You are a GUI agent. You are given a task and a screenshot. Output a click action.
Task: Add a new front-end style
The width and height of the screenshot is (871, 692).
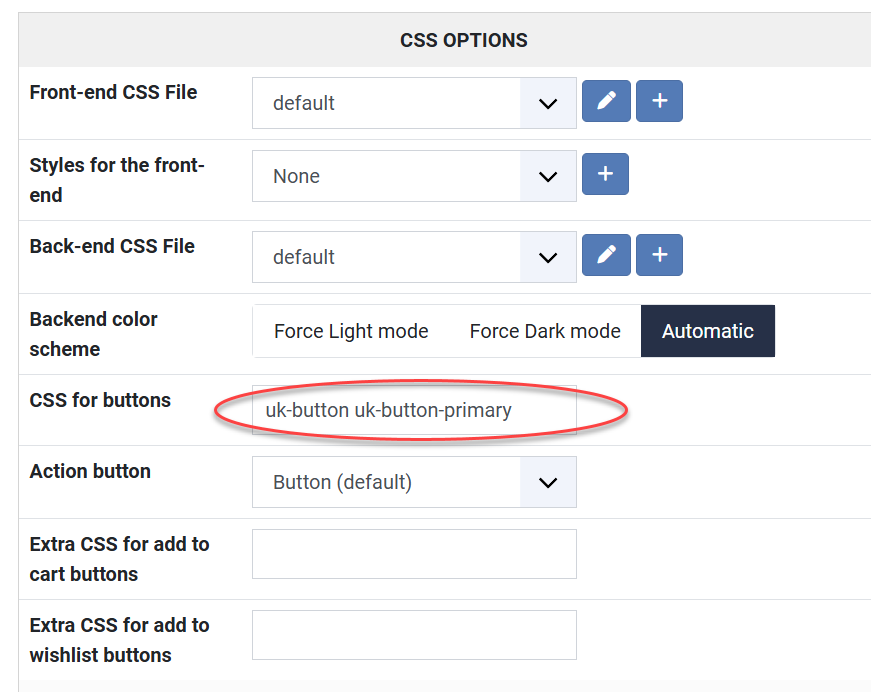tap(605, 174)
